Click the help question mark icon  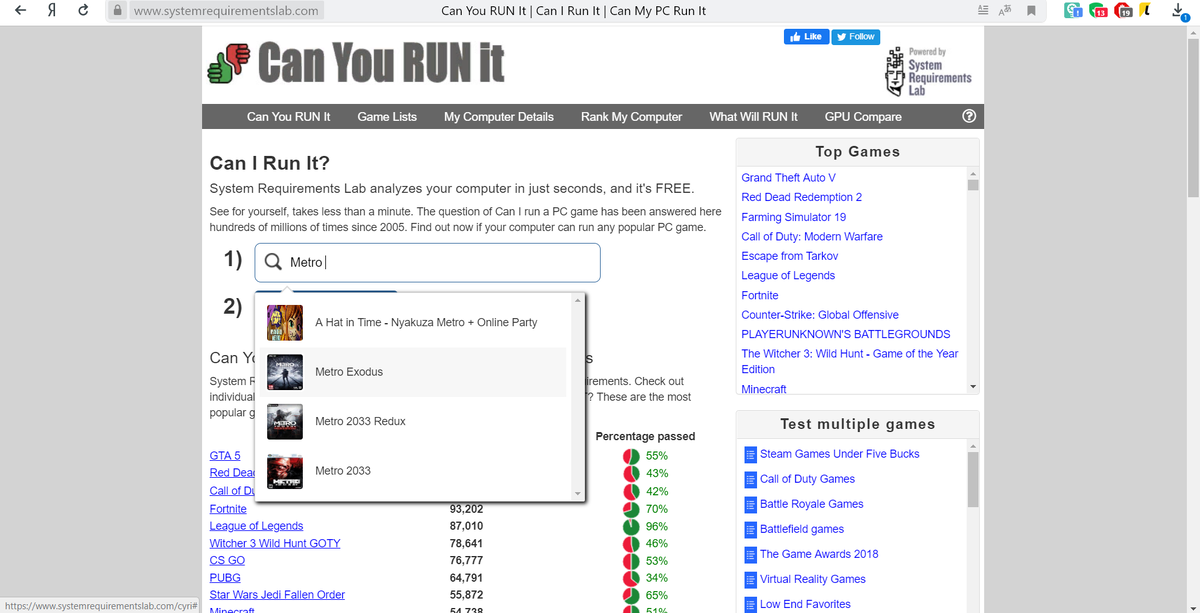pyautogui.click(x=967, y=116)
